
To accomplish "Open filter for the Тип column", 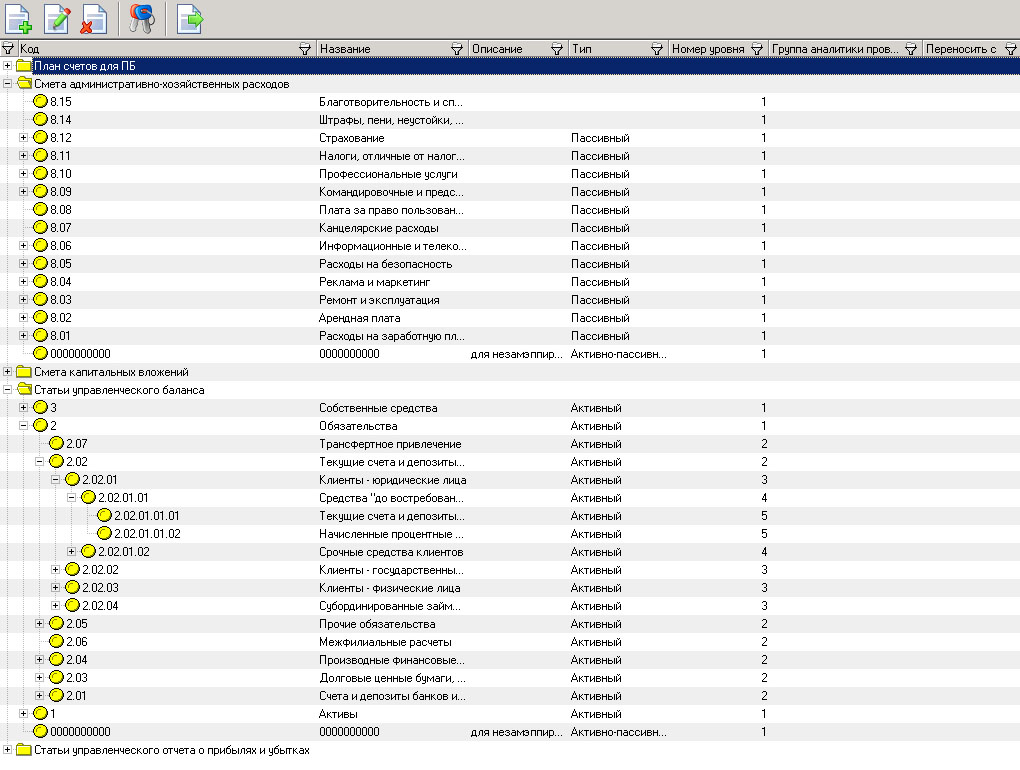I will coord(657,49).
